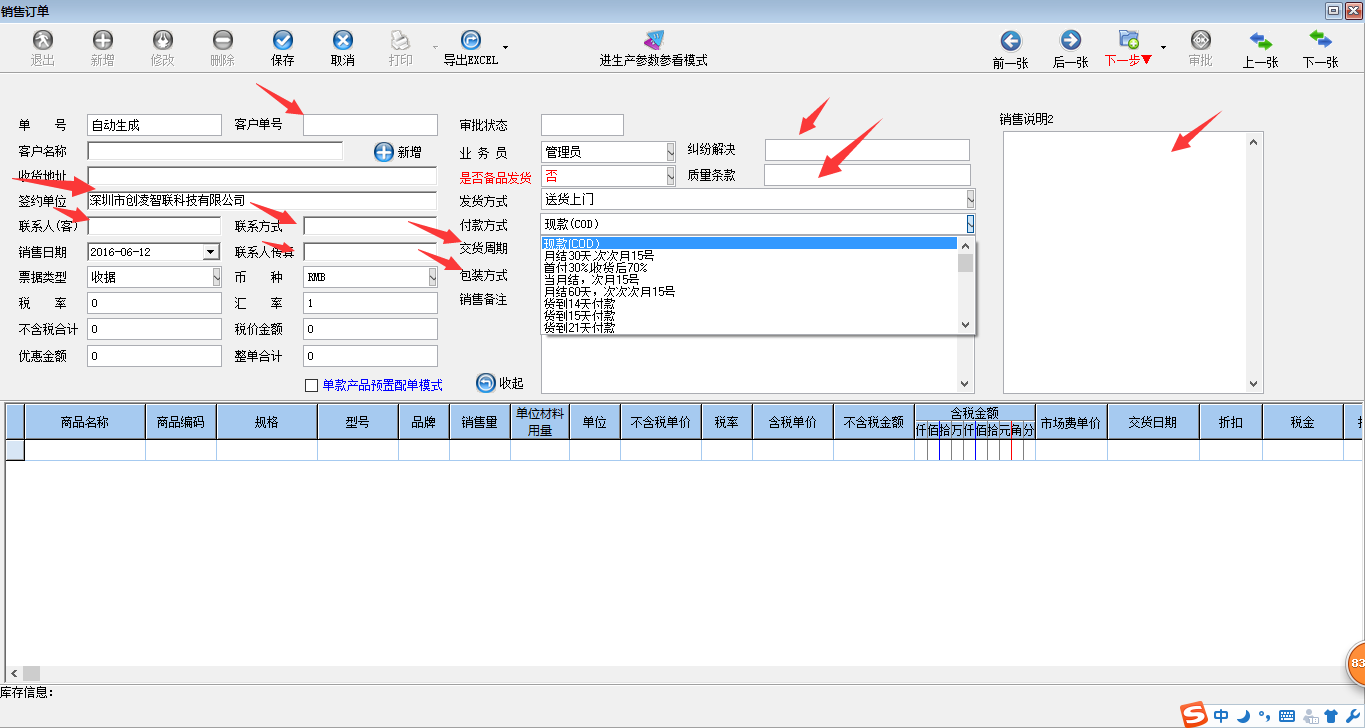
Task: Collapse the form with 收起 icon
Action: [x=486, y=383]
